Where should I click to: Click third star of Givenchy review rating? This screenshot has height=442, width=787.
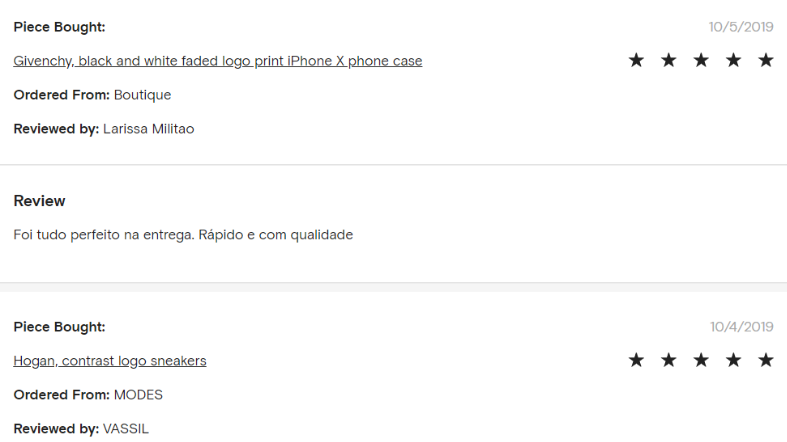(701, 60)
